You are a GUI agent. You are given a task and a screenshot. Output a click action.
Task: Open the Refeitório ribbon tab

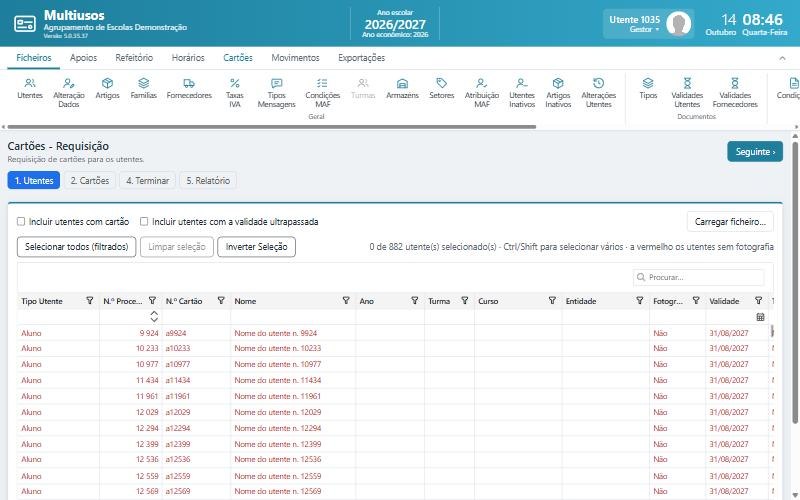pyautogui.click(x=134, y=58)
